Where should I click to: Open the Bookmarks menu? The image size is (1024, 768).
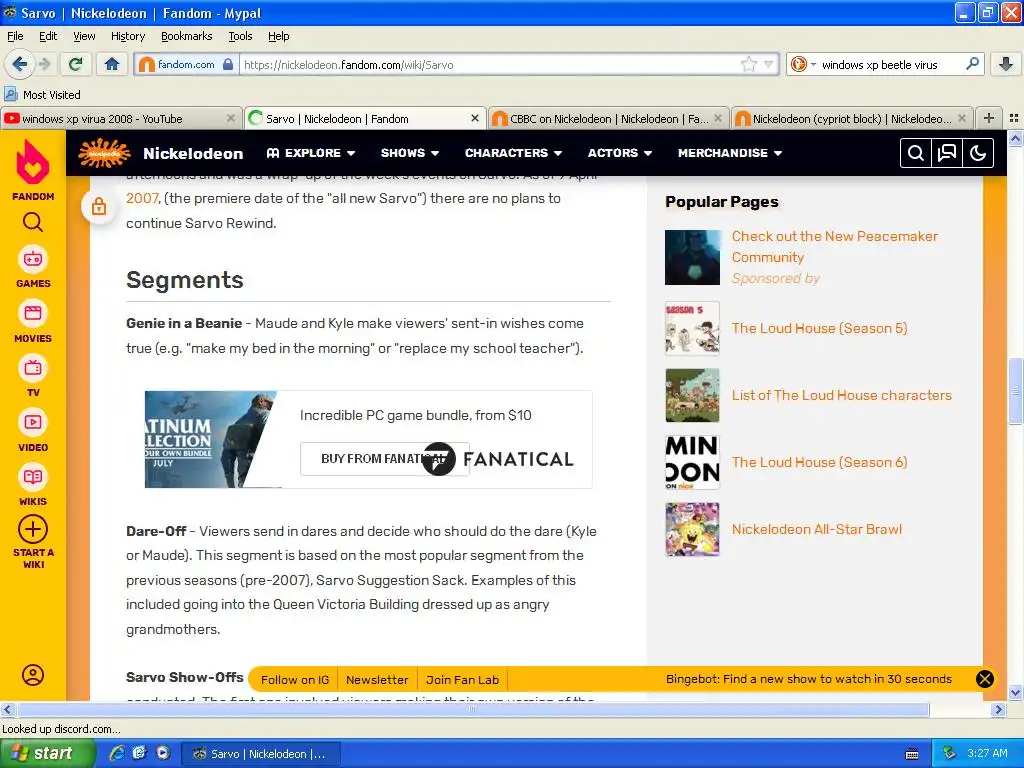point(186,36)
